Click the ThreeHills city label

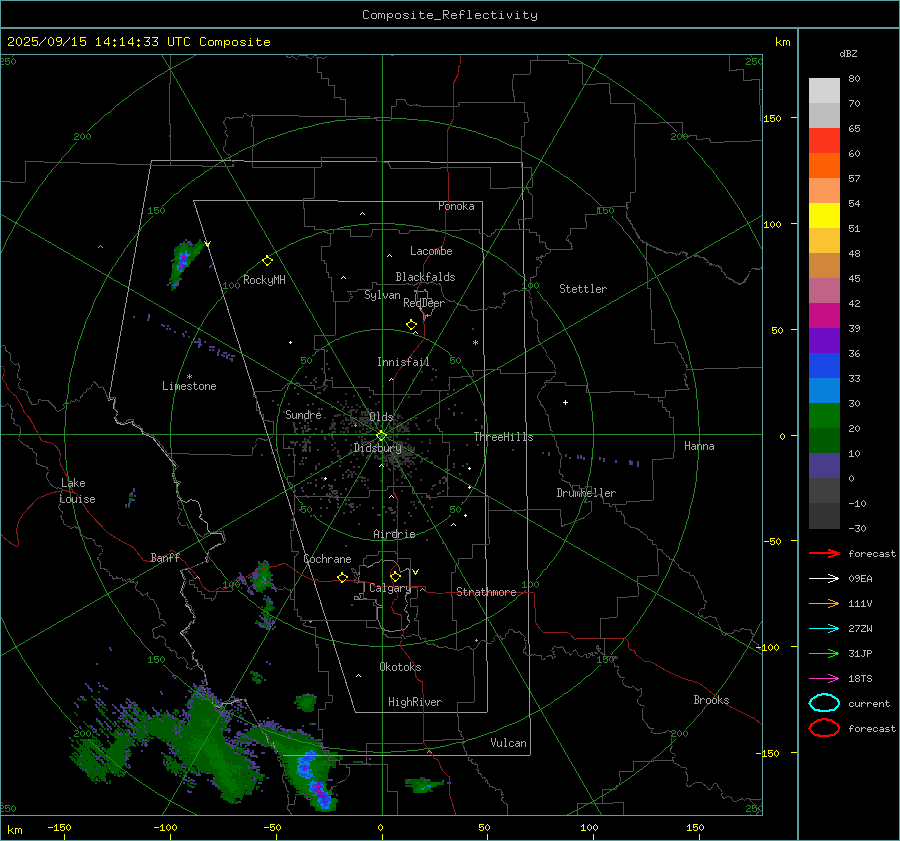(503, 437)
